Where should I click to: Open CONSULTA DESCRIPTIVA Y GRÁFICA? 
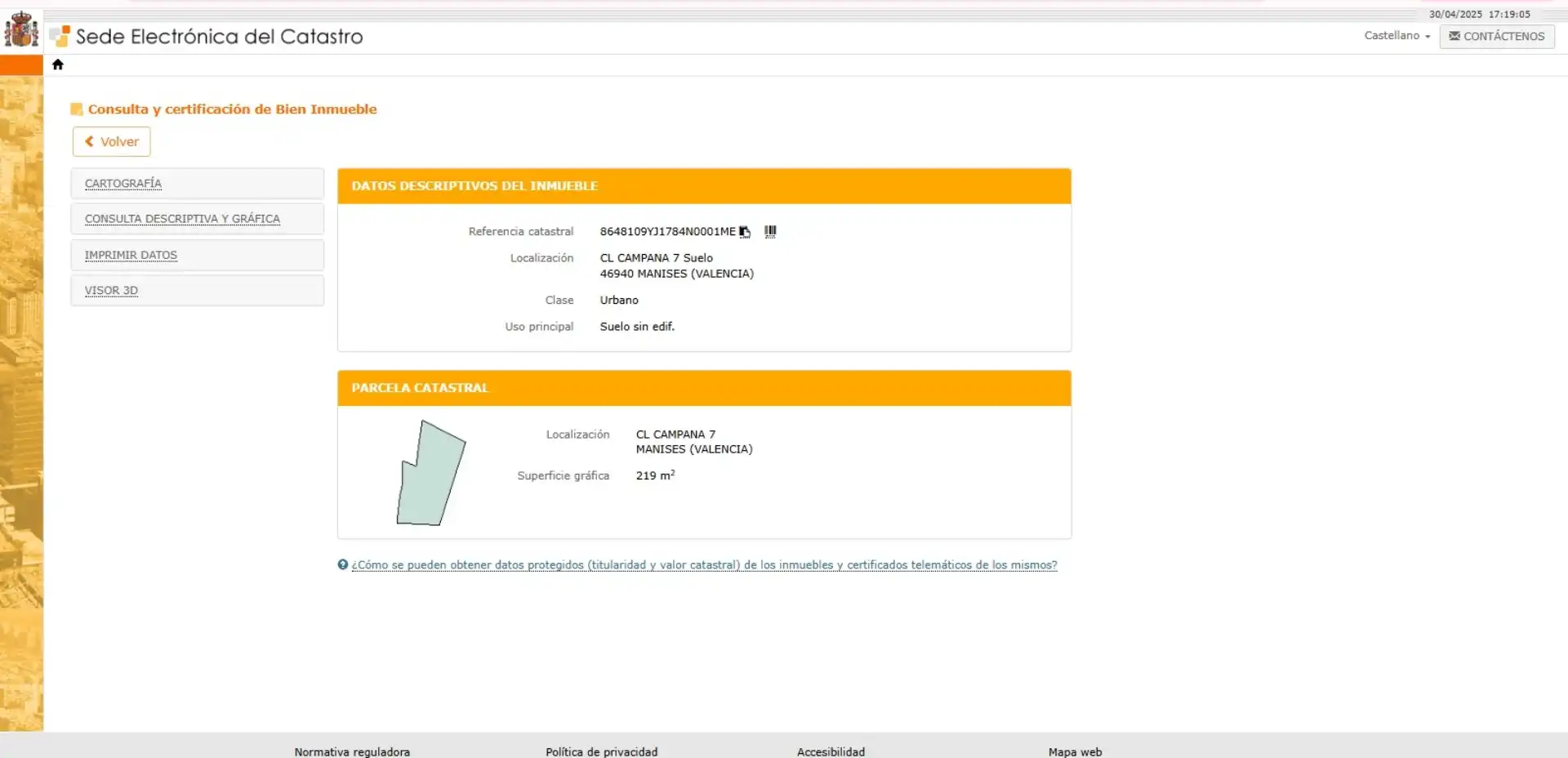(x=197, y=219)
